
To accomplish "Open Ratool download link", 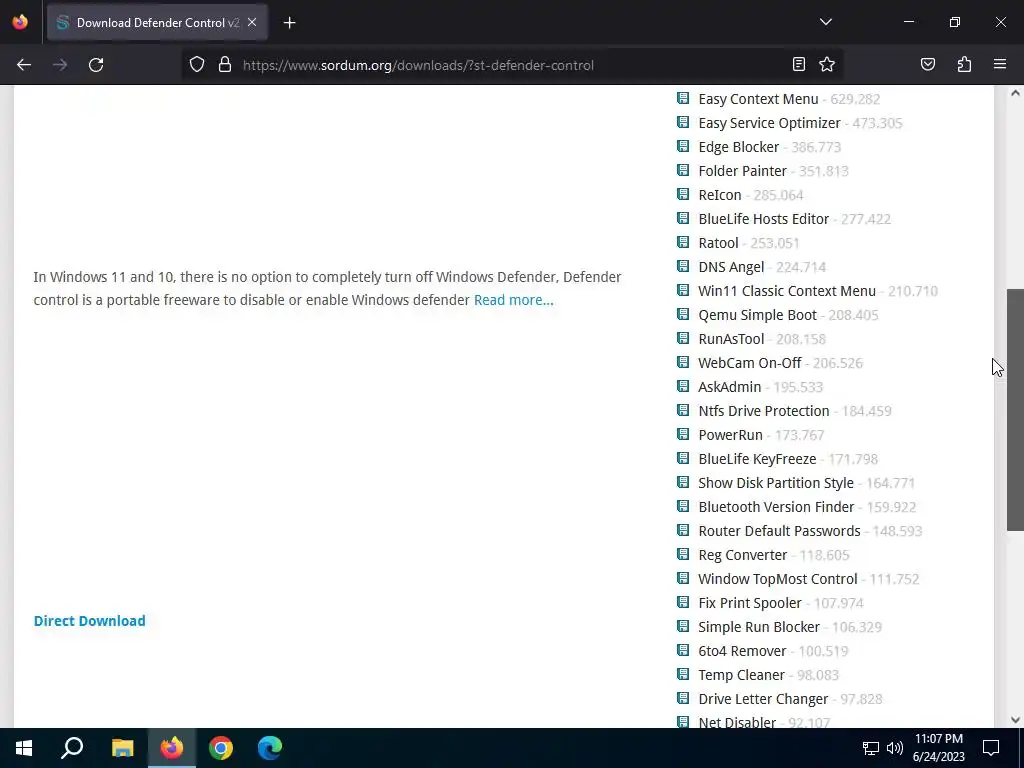I will pyautogui.click(x=718, y=244).
